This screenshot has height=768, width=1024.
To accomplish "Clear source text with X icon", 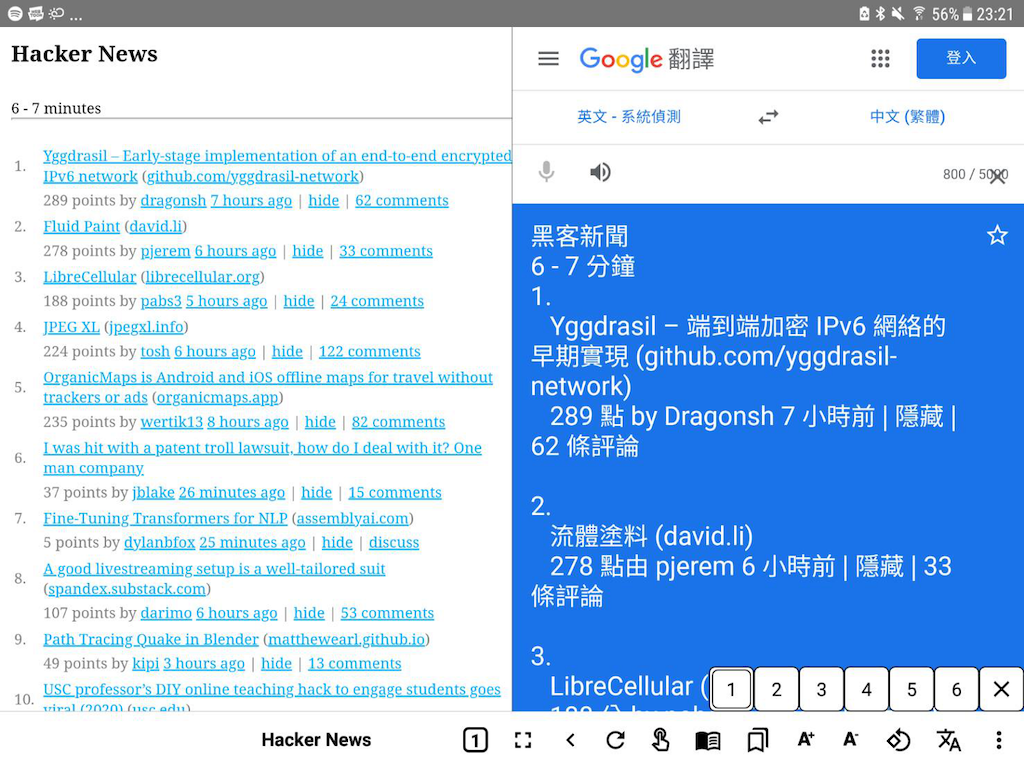I will click(x=997, y=176).
